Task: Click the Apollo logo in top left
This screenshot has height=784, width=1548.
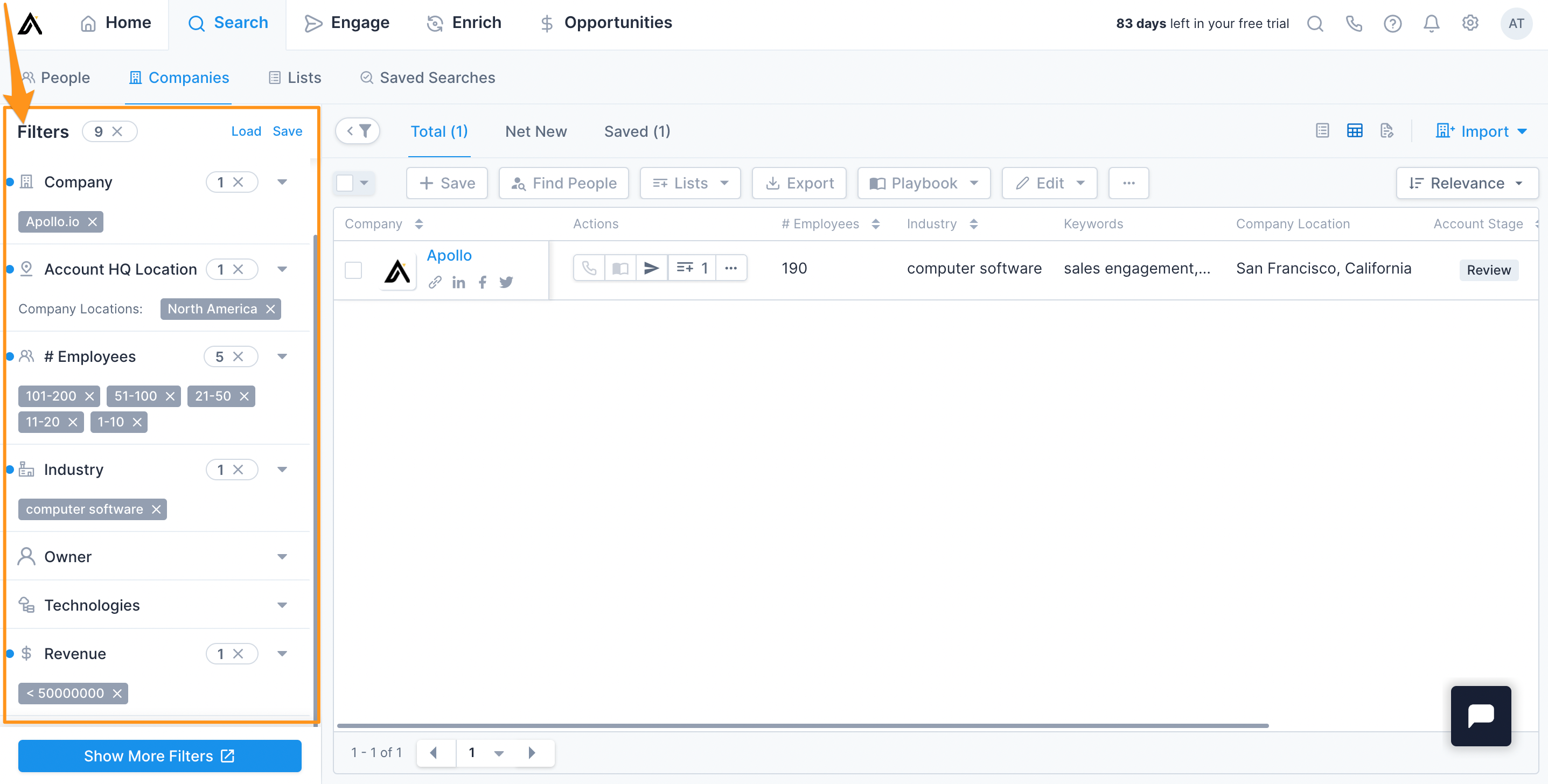Action: click(x=30, y=24)
